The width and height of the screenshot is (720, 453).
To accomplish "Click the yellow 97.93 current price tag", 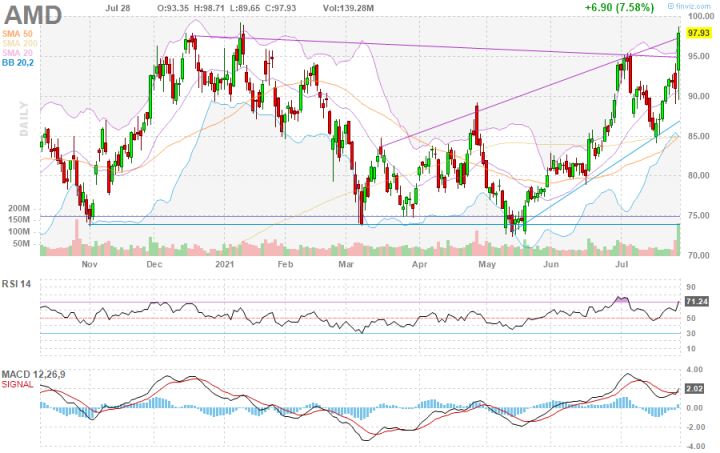I will click(698, 33).
